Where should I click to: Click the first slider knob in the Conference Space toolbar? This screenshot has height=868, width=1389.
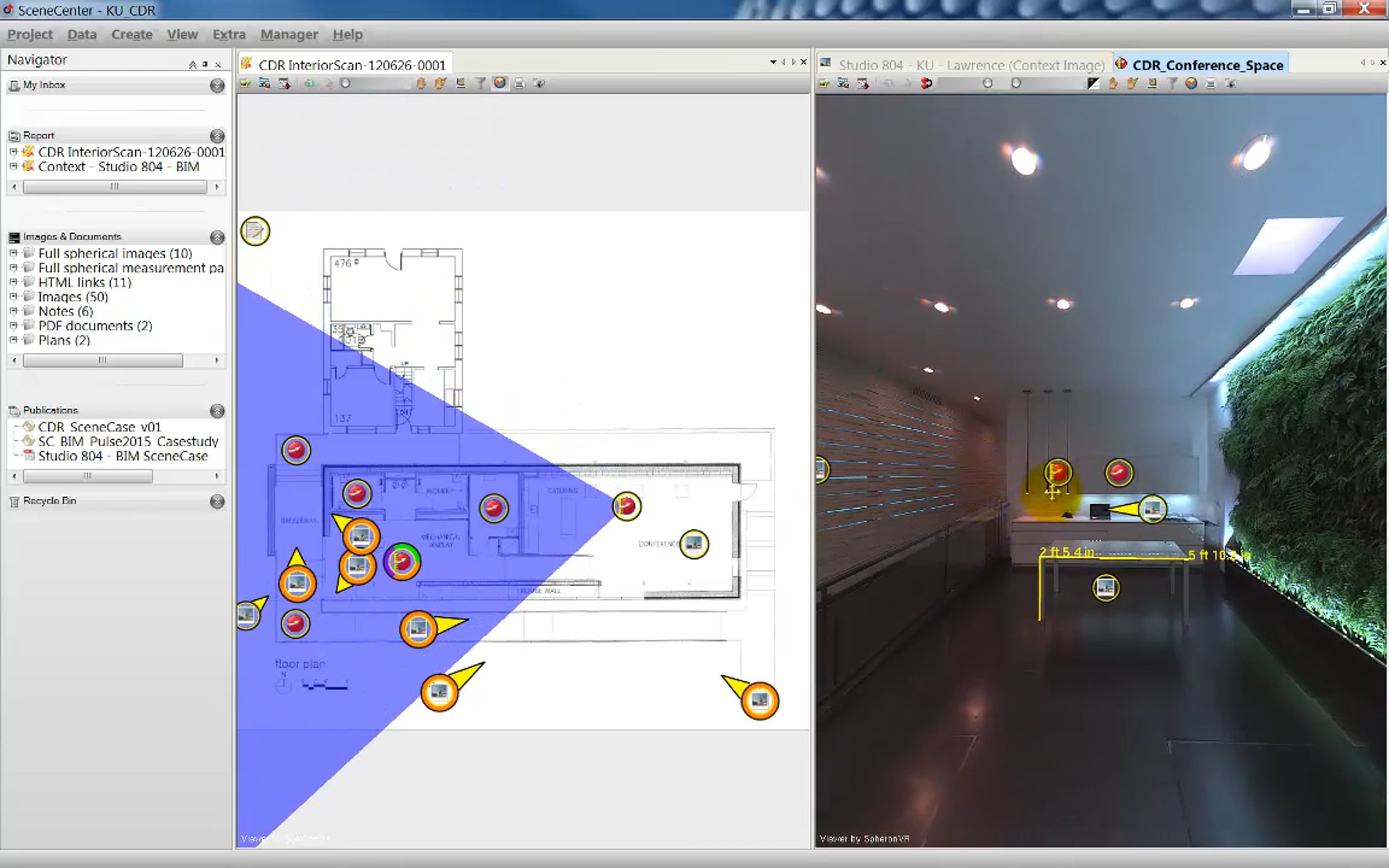(x=987, y=83)
